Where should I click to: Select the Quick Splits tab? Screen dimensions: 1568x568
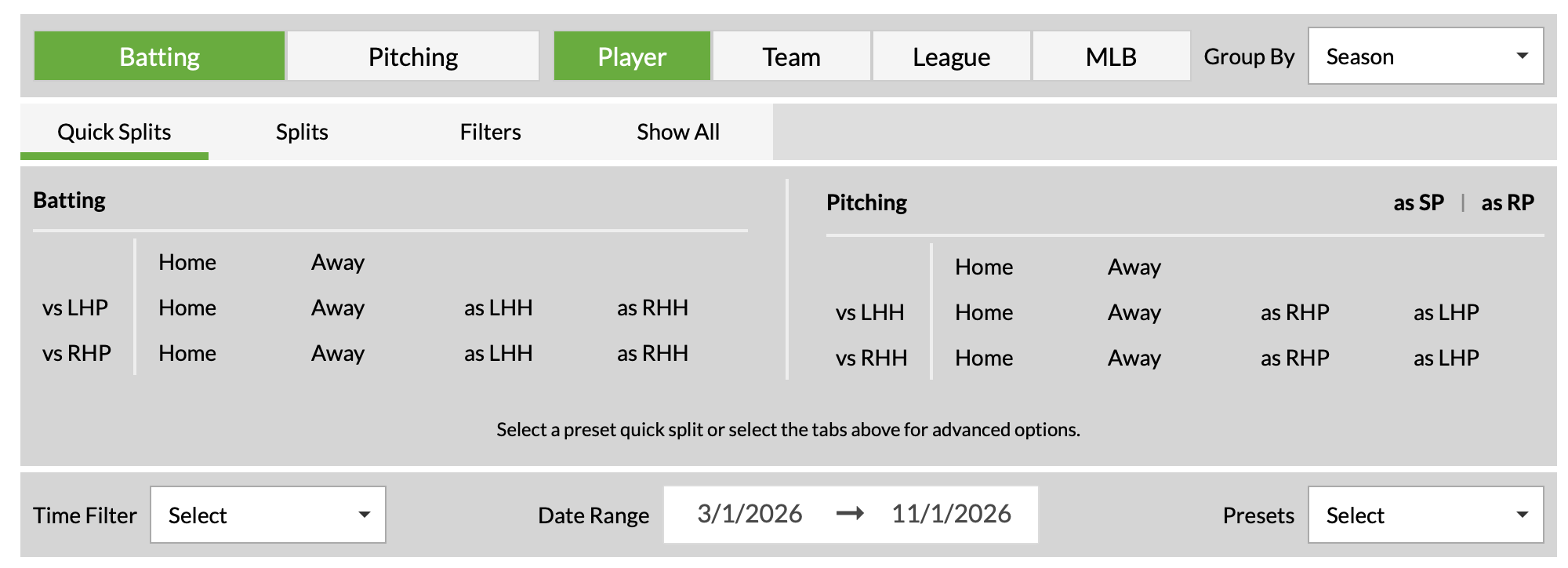pos(114,132)
